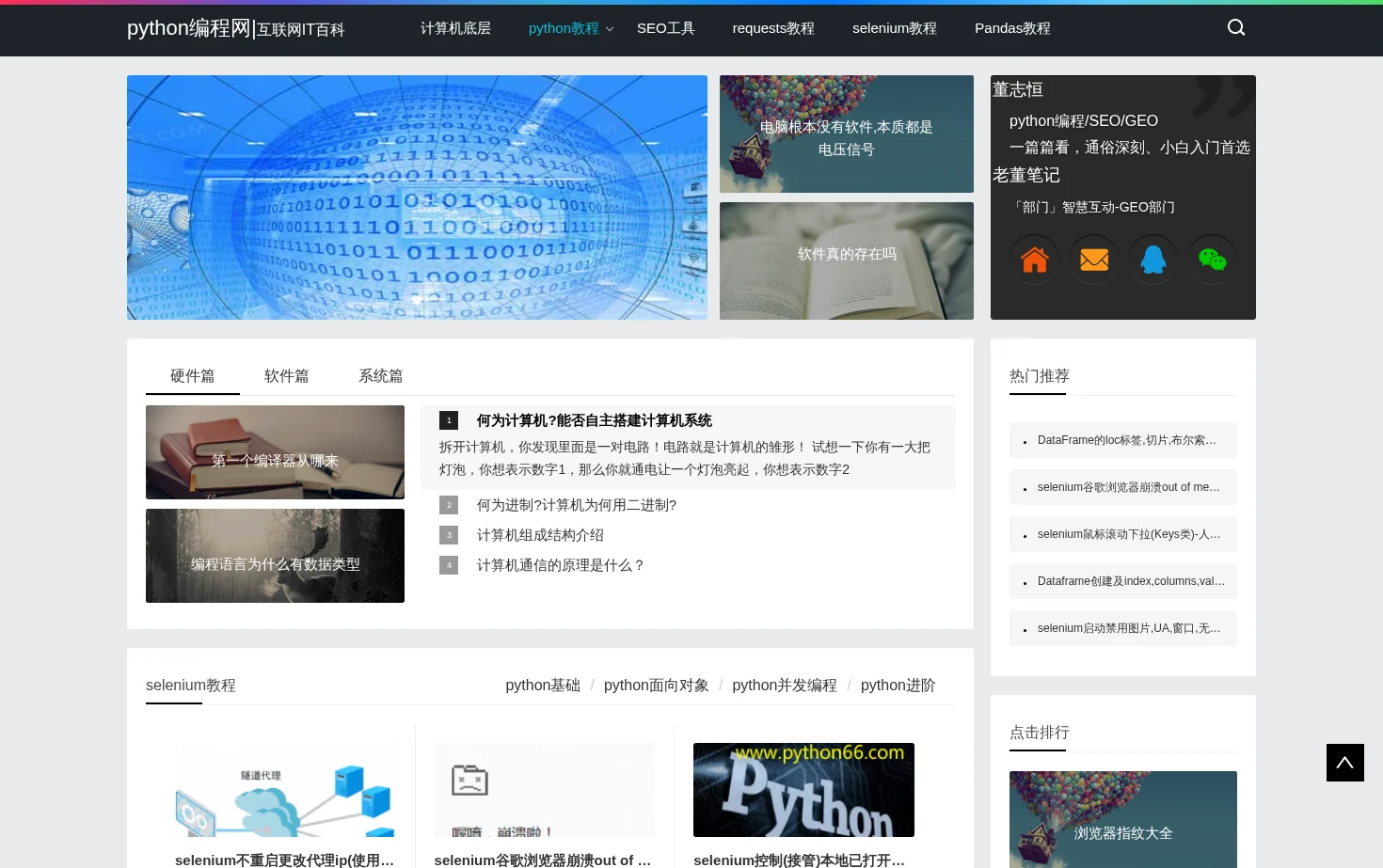The image size is (1383, 868).
Task: Click the green WeChat icon
Action: [x=1213, y=260]
